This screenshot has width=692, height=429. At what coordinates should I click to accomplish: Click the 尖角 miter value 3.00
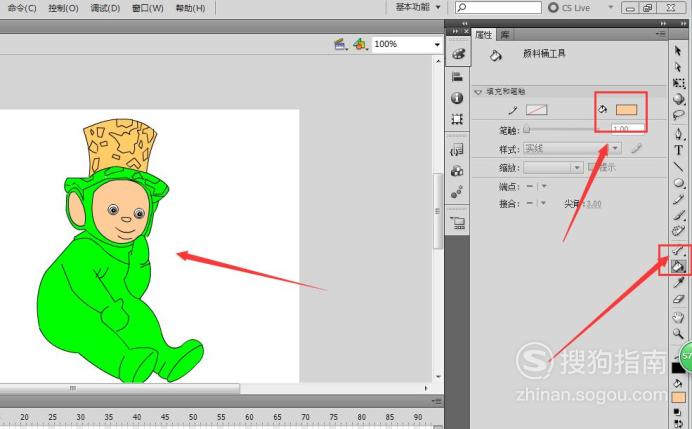point(594,204)
